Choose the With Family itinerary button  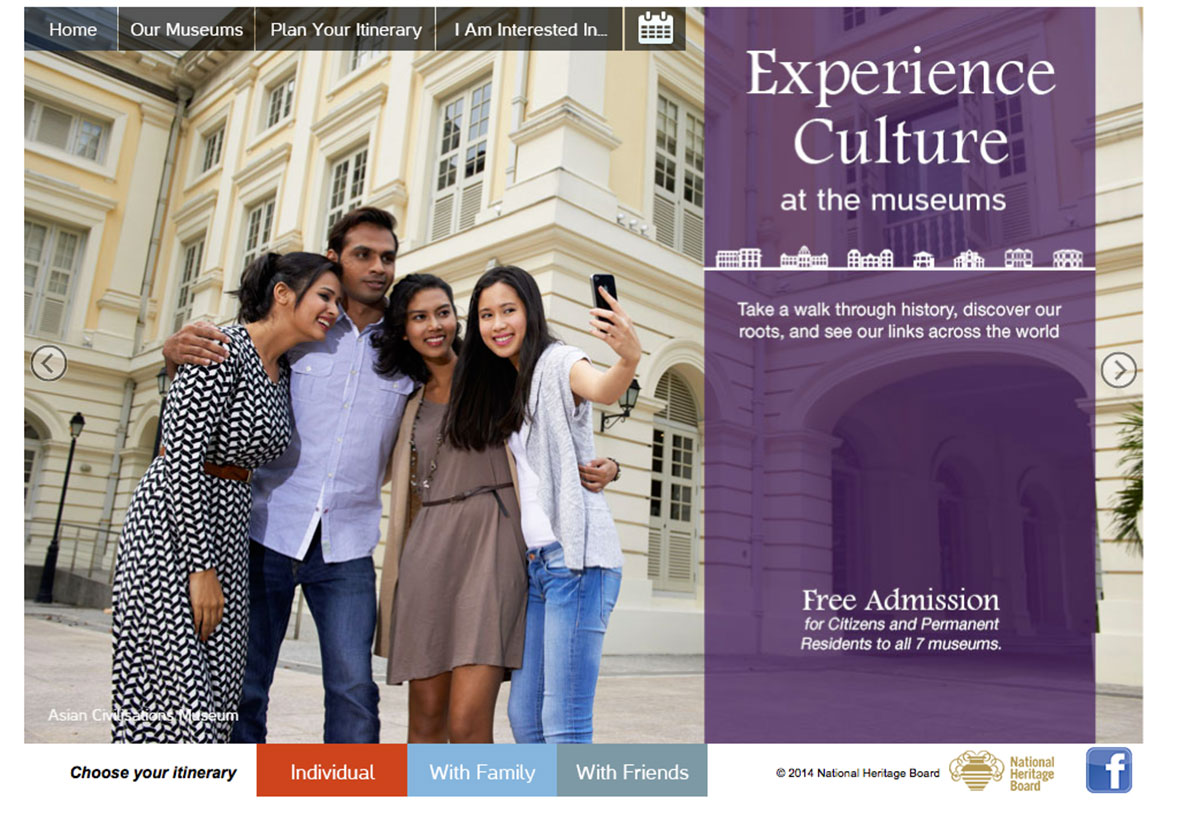click(x=482, y=771)
